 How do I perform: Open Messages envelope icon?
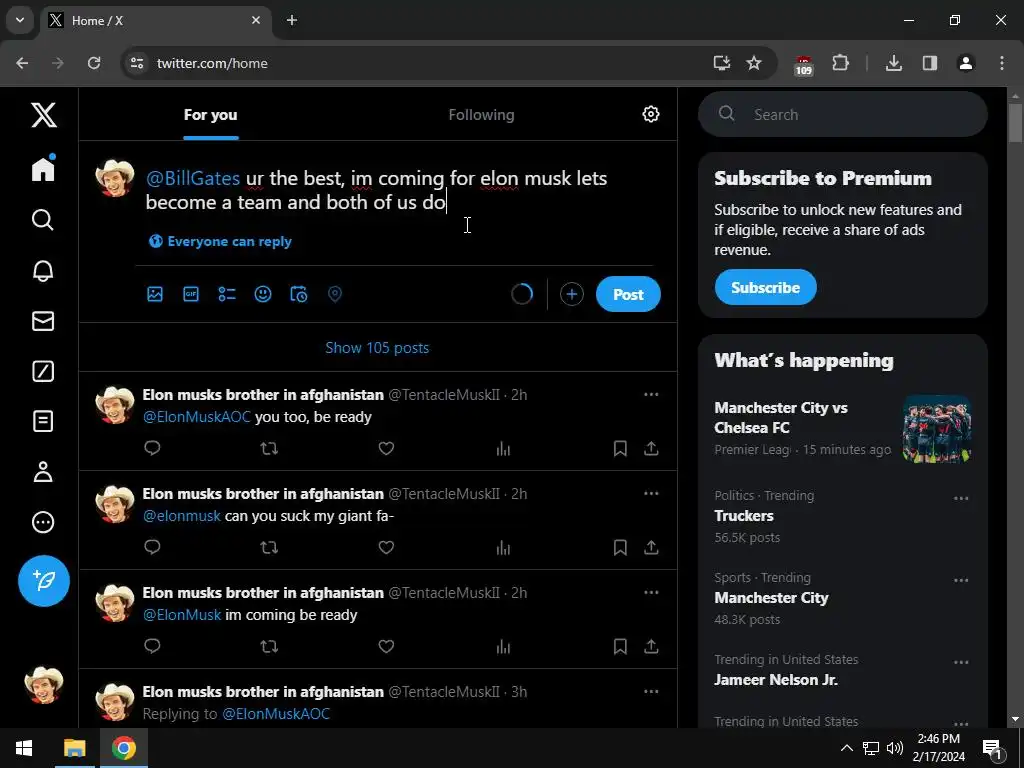click(43, 321)
